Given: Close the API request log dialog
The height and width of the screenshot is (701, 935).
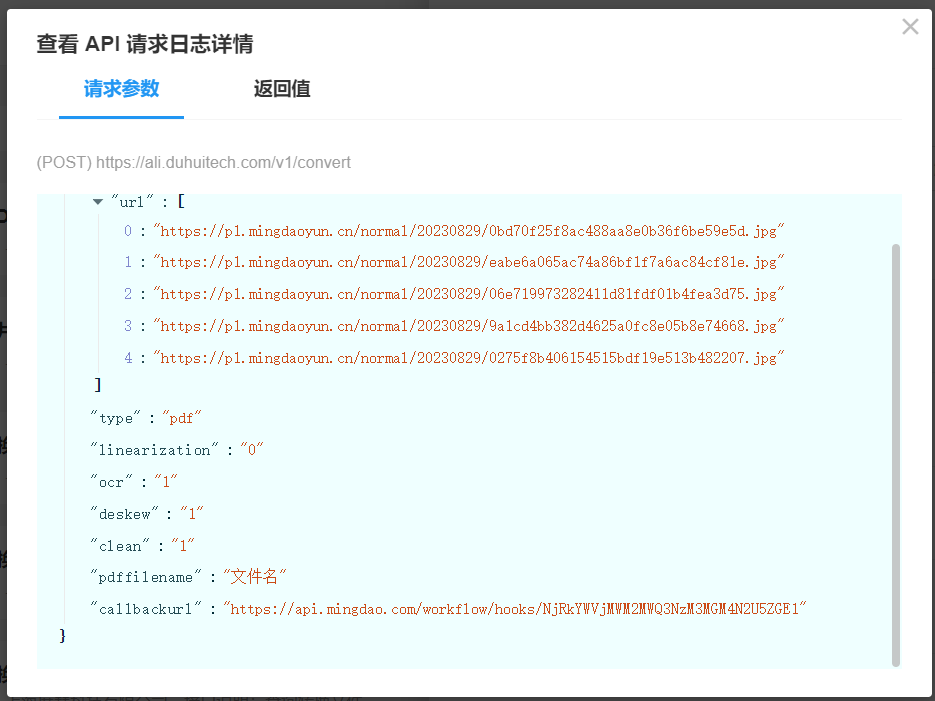Looking at the screenshot, I should pos(909,27).
